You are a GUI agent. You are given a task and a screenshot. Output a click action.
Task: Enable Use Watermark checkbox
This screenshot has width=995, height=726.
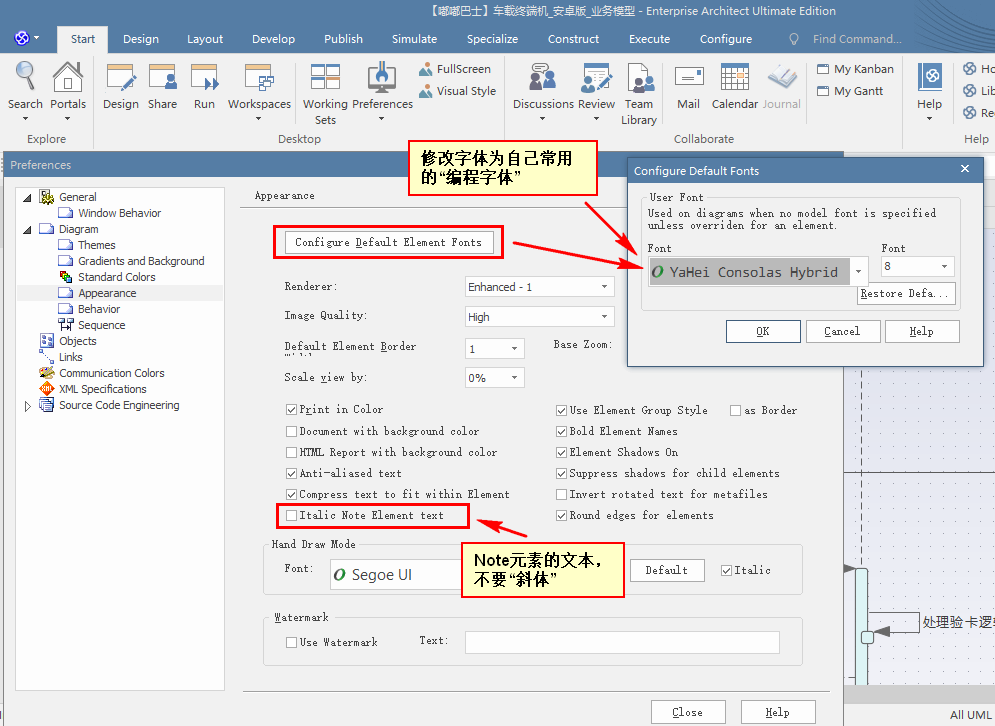[x=291, y=642]
